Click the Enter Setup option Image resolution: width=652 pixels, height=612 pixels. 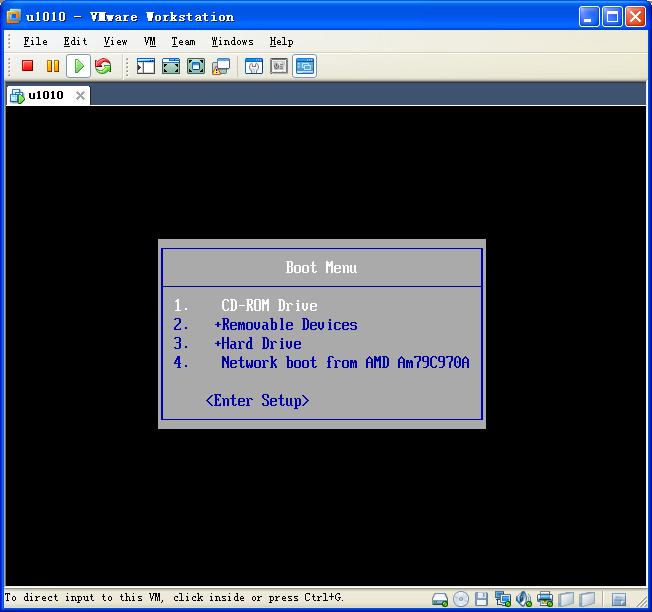(x=257, y=401)
